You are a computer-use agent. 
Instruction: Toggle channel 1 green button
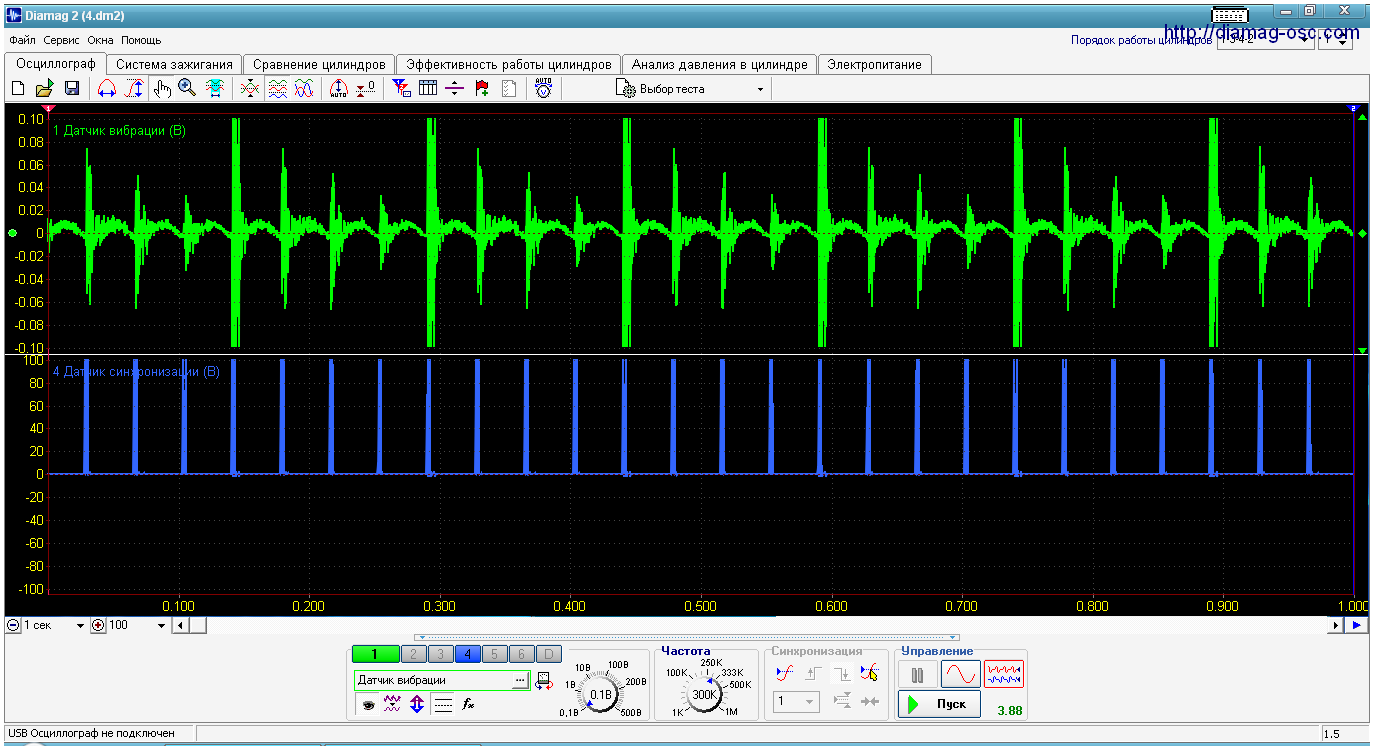tap(375, 654)
